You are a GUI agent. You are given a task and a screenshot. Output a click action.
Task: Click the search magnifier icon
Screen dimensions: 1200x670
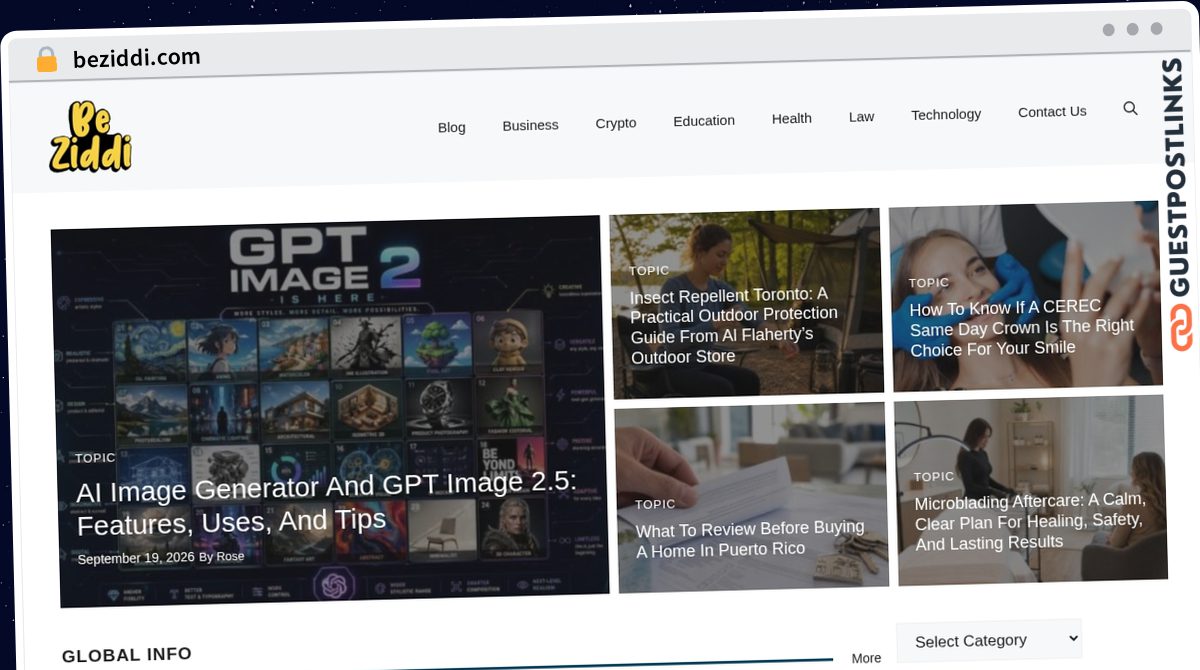click(x=1130, y=108)
